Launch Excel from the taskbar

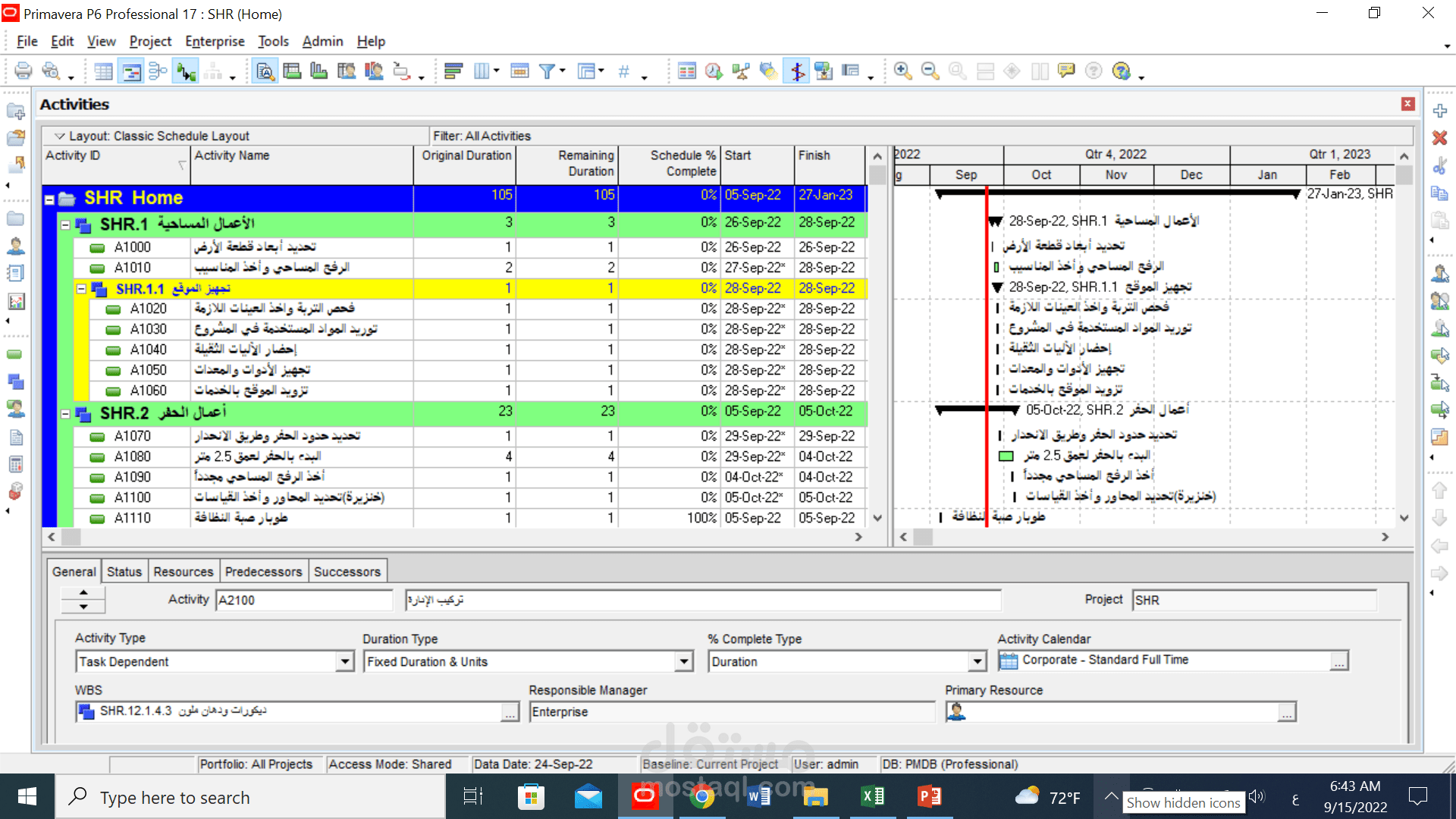[x=872, y=797]
